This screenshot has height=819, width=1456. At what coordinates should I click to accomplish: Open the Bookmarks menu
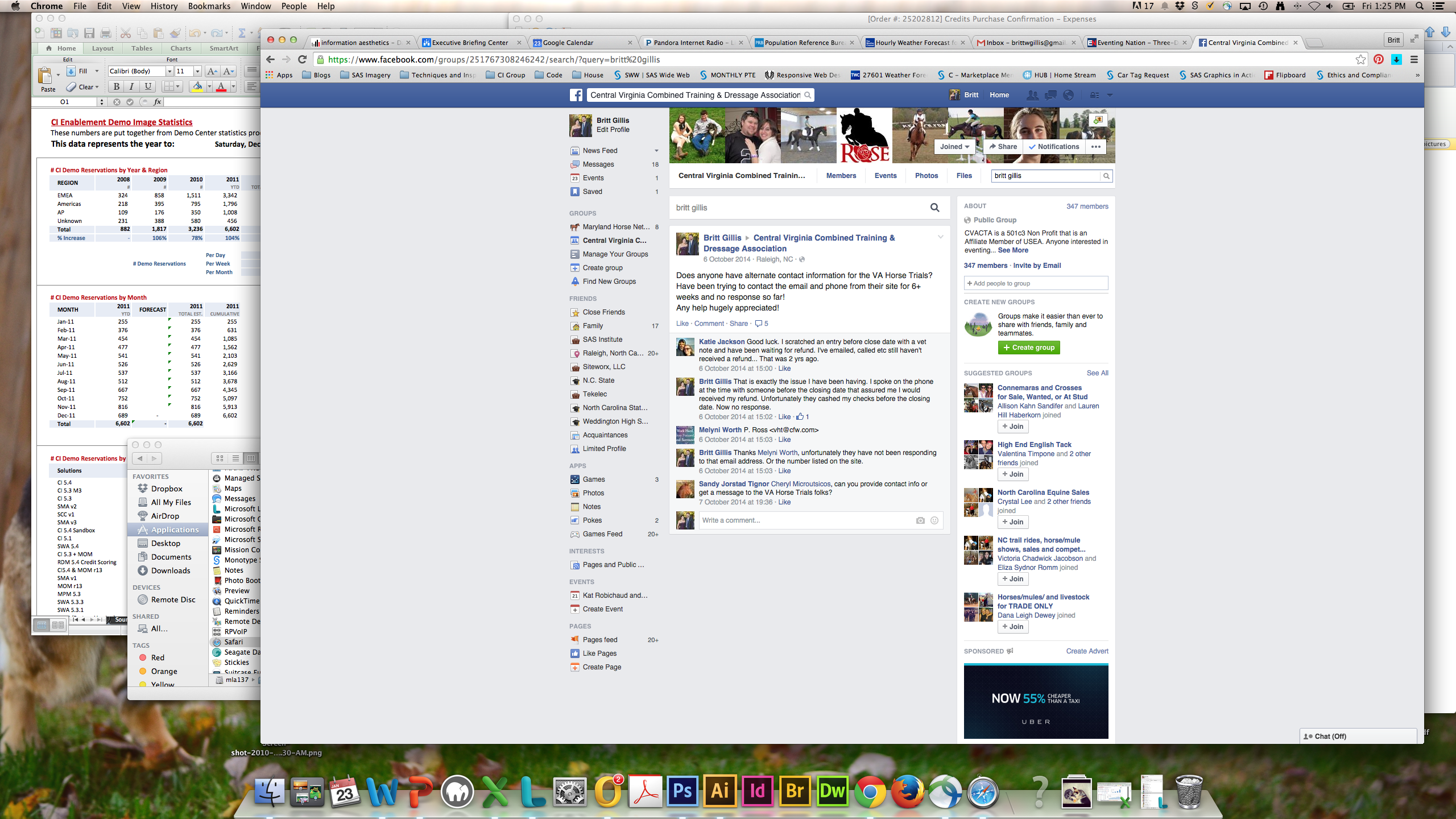tap(209, 6)
